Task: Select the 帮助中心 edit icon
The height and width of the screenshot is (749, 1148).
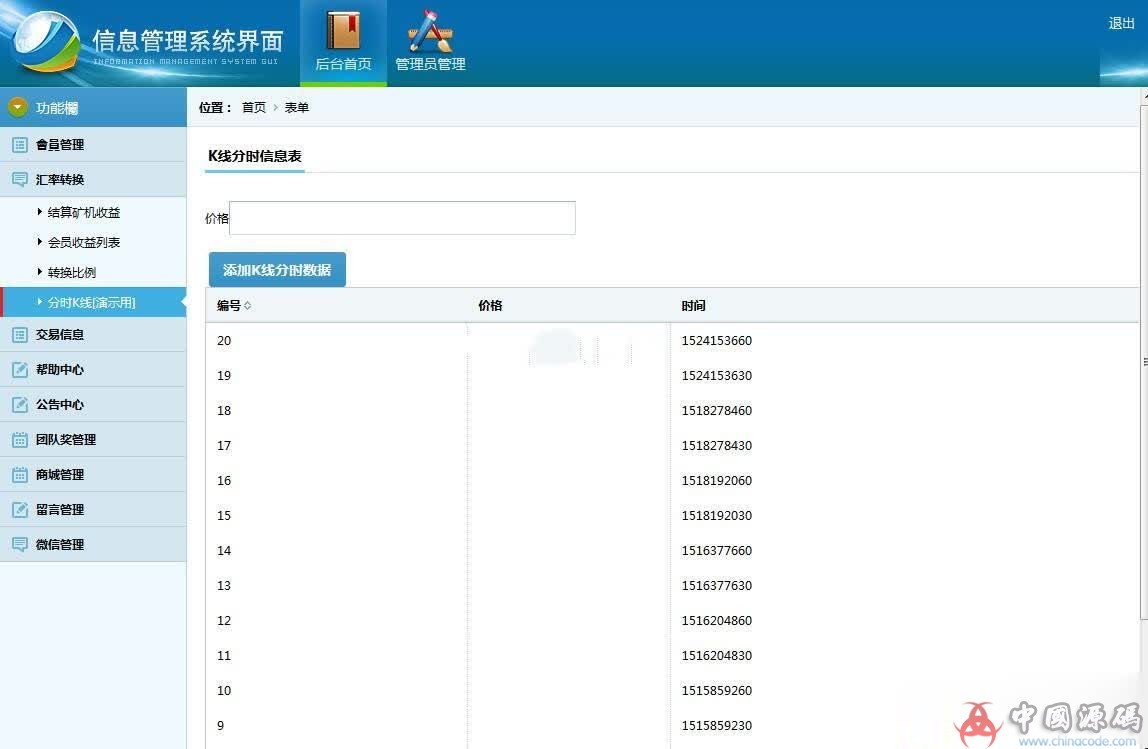Action: [22, 369]
